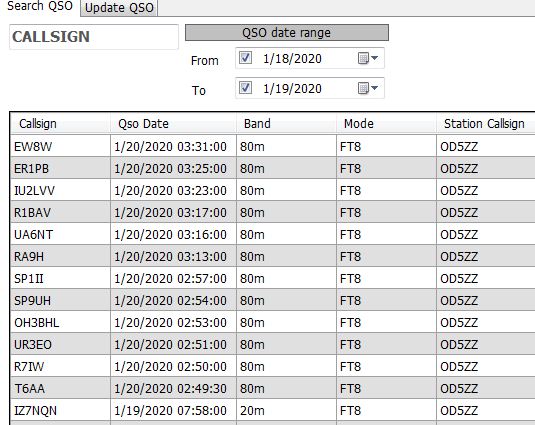Viewport: 535px width, 425px height.
Task: Open the From date calendar picker
Action: point(368,58)
